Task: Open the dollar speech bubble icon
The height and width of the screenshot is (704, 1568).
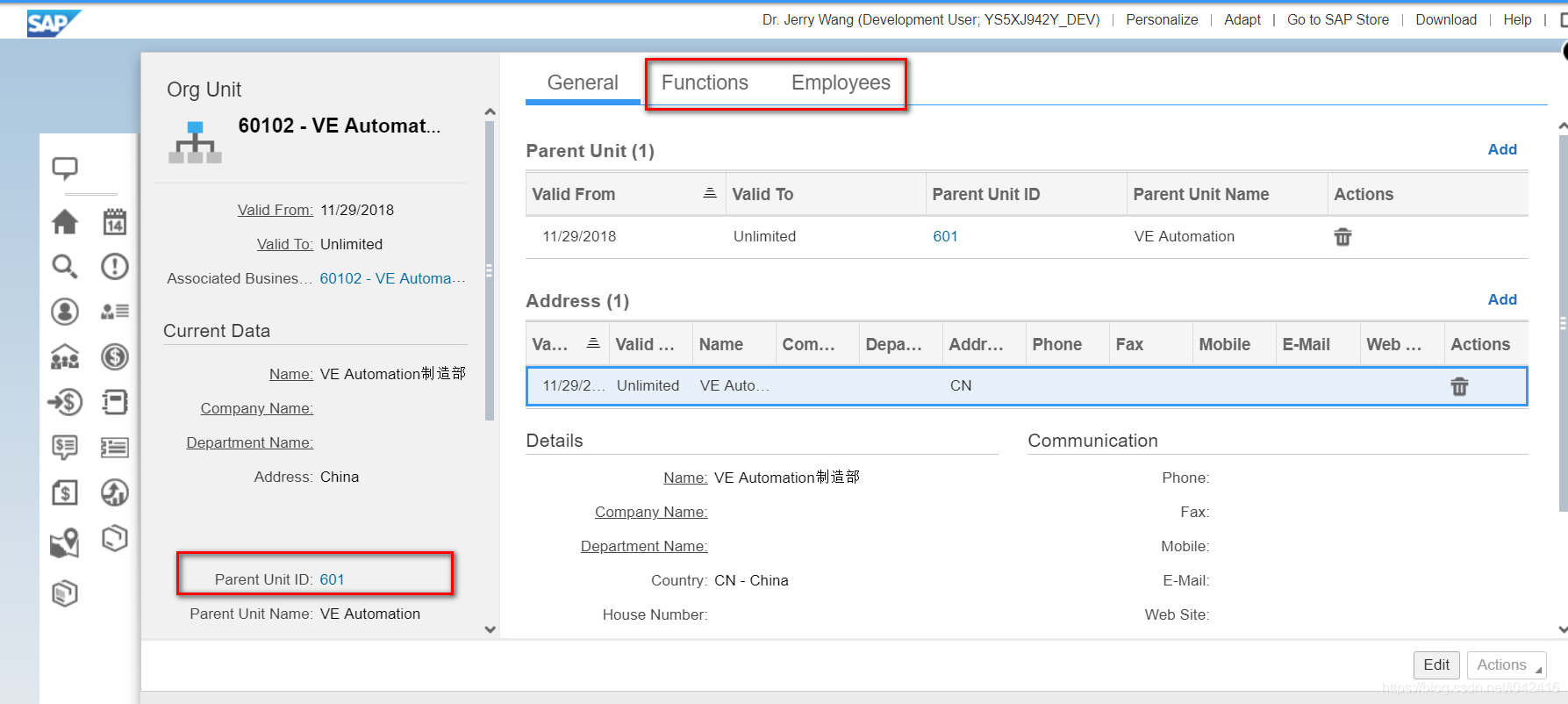Action: 65,448
